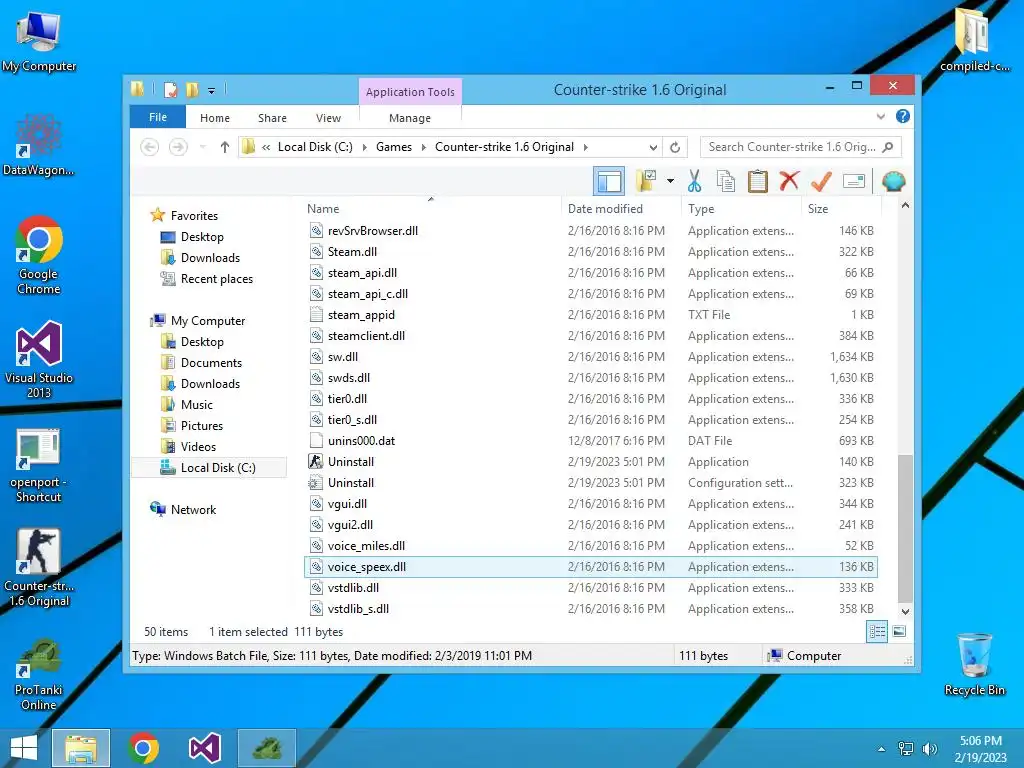Open Visual Studio from the taskbar
Viewport: 1024px width, 768px height.
[204, 748]
